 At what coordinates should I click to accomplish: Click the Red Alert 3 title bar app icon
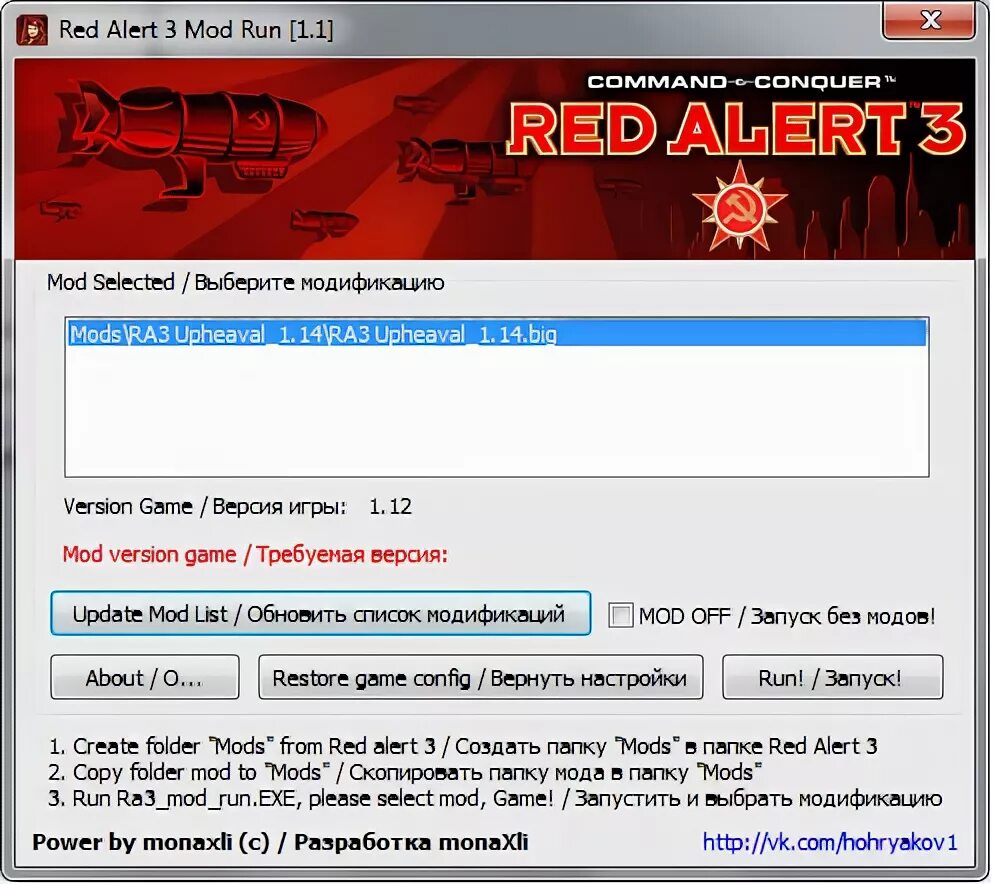click(x=32, y=30)
